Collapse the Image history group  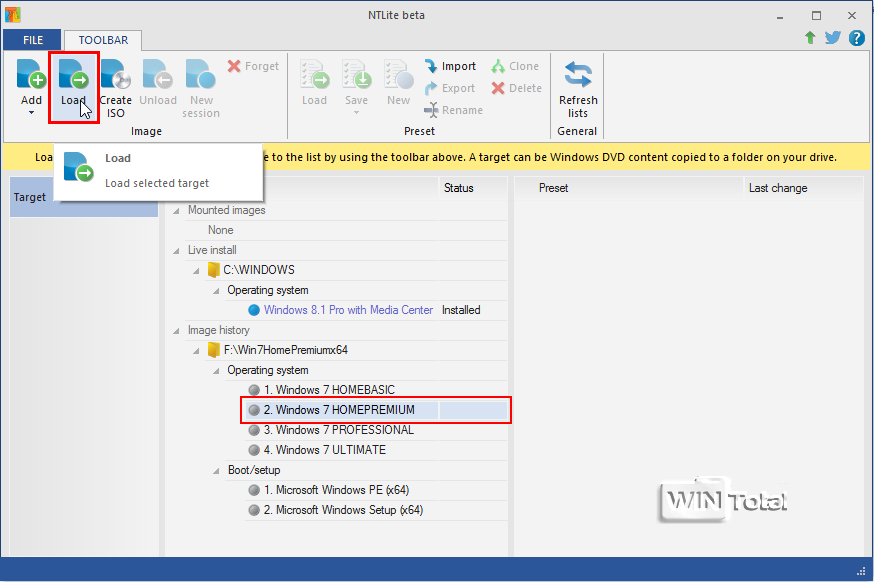pos(176,331)
